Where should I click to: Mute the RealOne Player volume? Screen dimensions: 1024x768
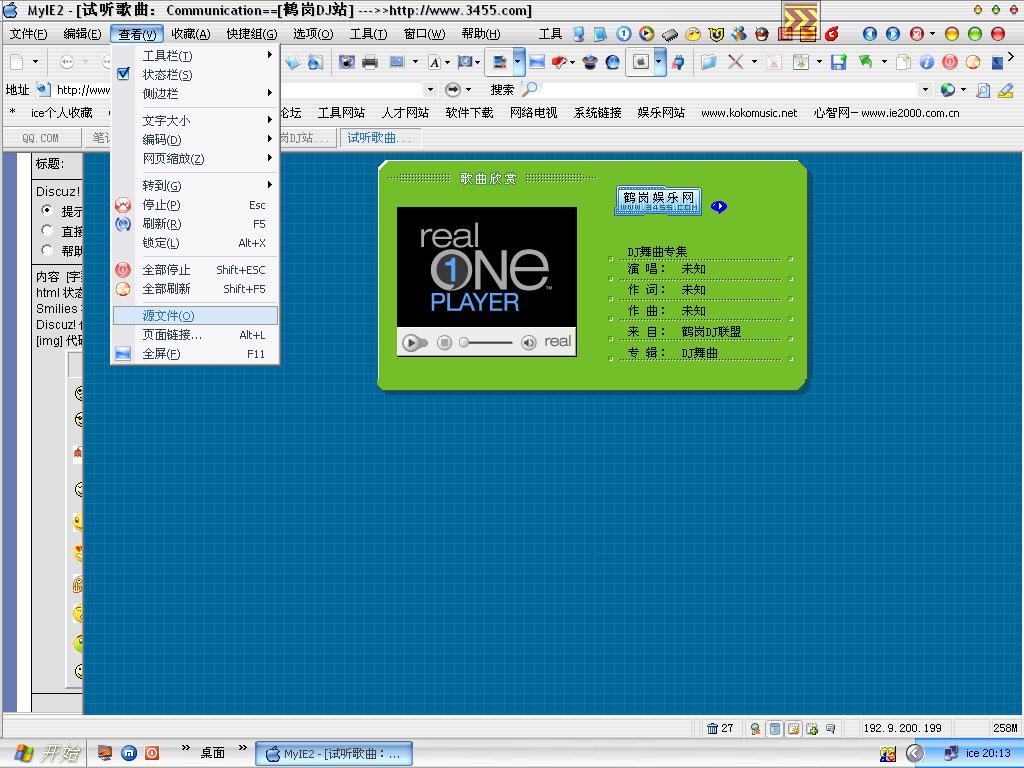(528, 342)
